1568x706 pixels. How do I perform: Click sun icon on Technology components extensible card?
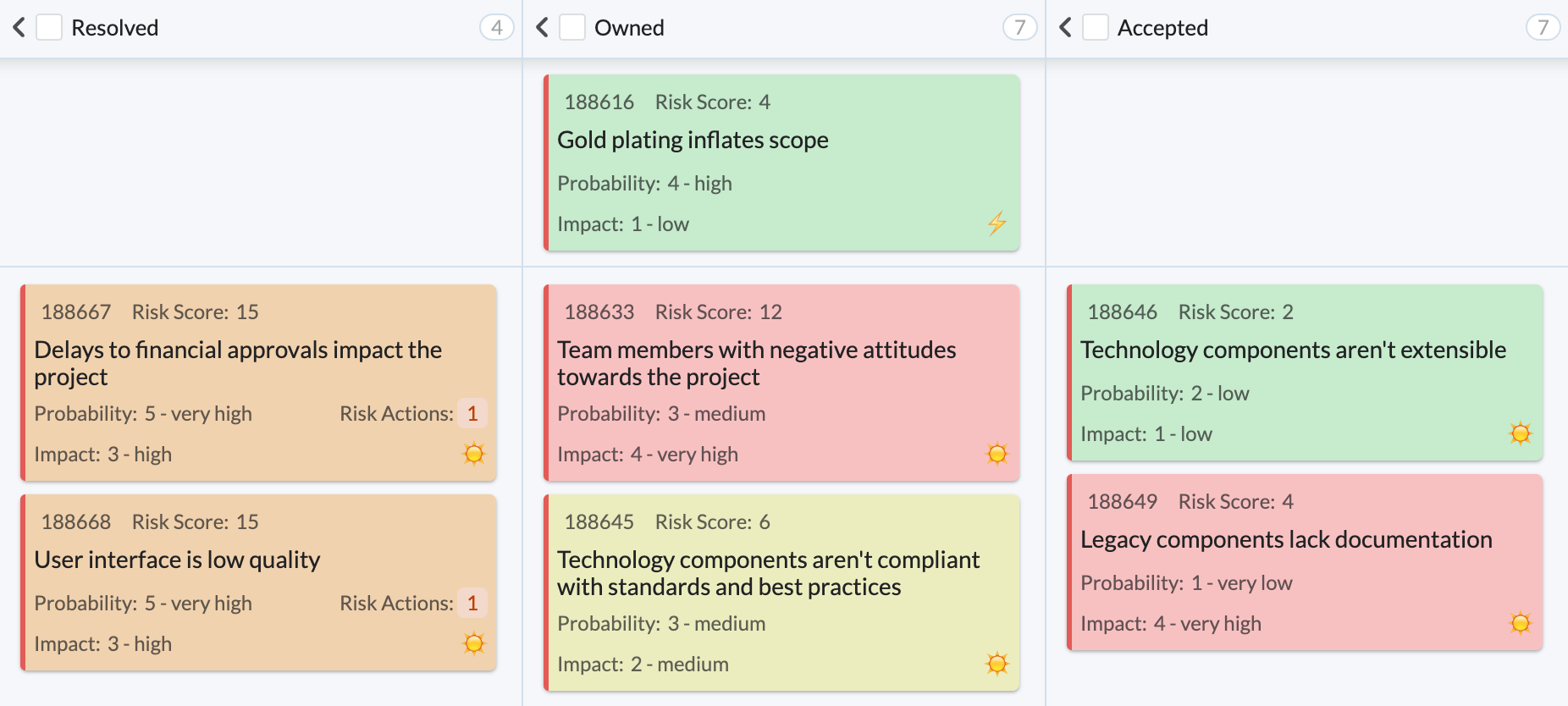click(1521, 433)
